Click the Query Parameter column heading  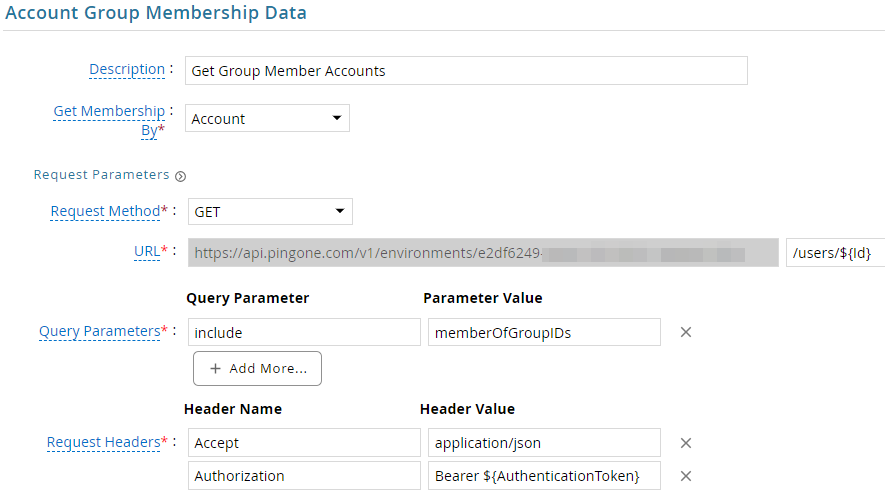coord(248,298)
